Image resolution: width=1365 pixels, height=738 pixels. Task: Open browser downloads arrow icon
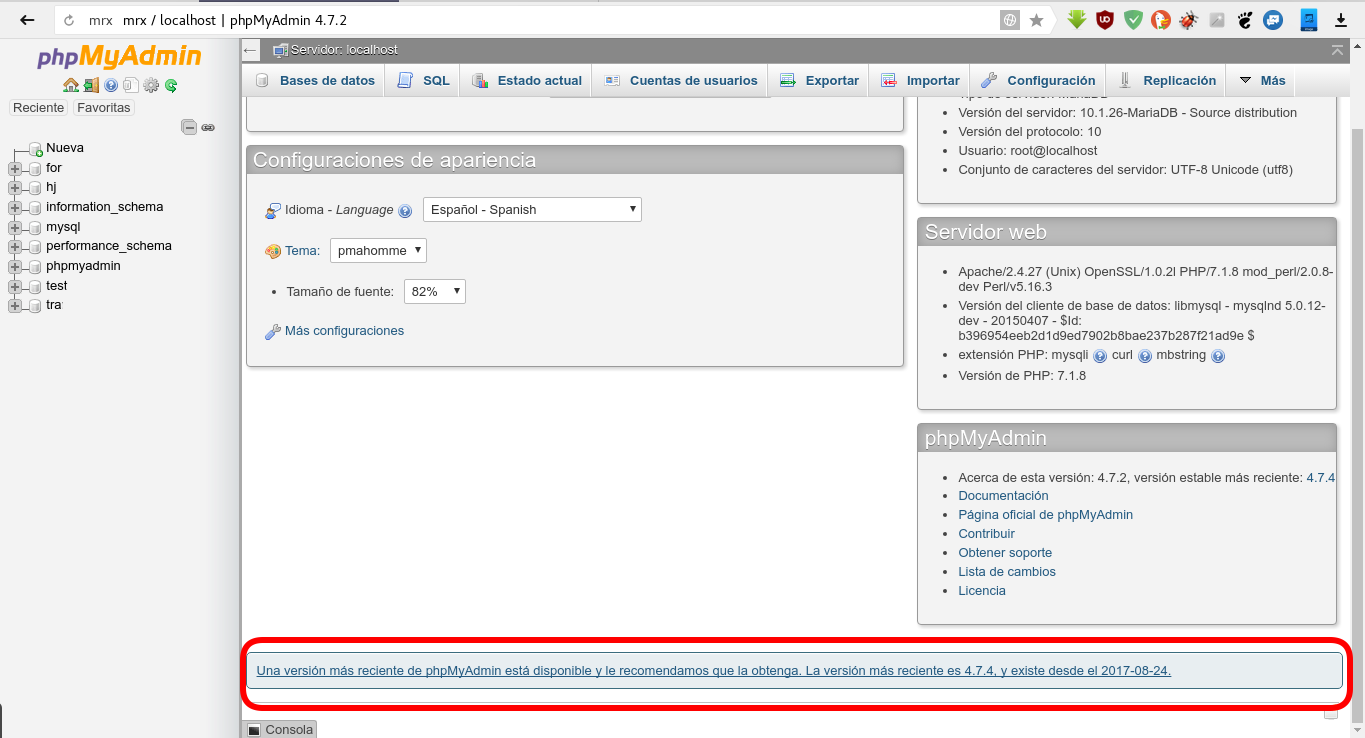tap(1341, 20)
